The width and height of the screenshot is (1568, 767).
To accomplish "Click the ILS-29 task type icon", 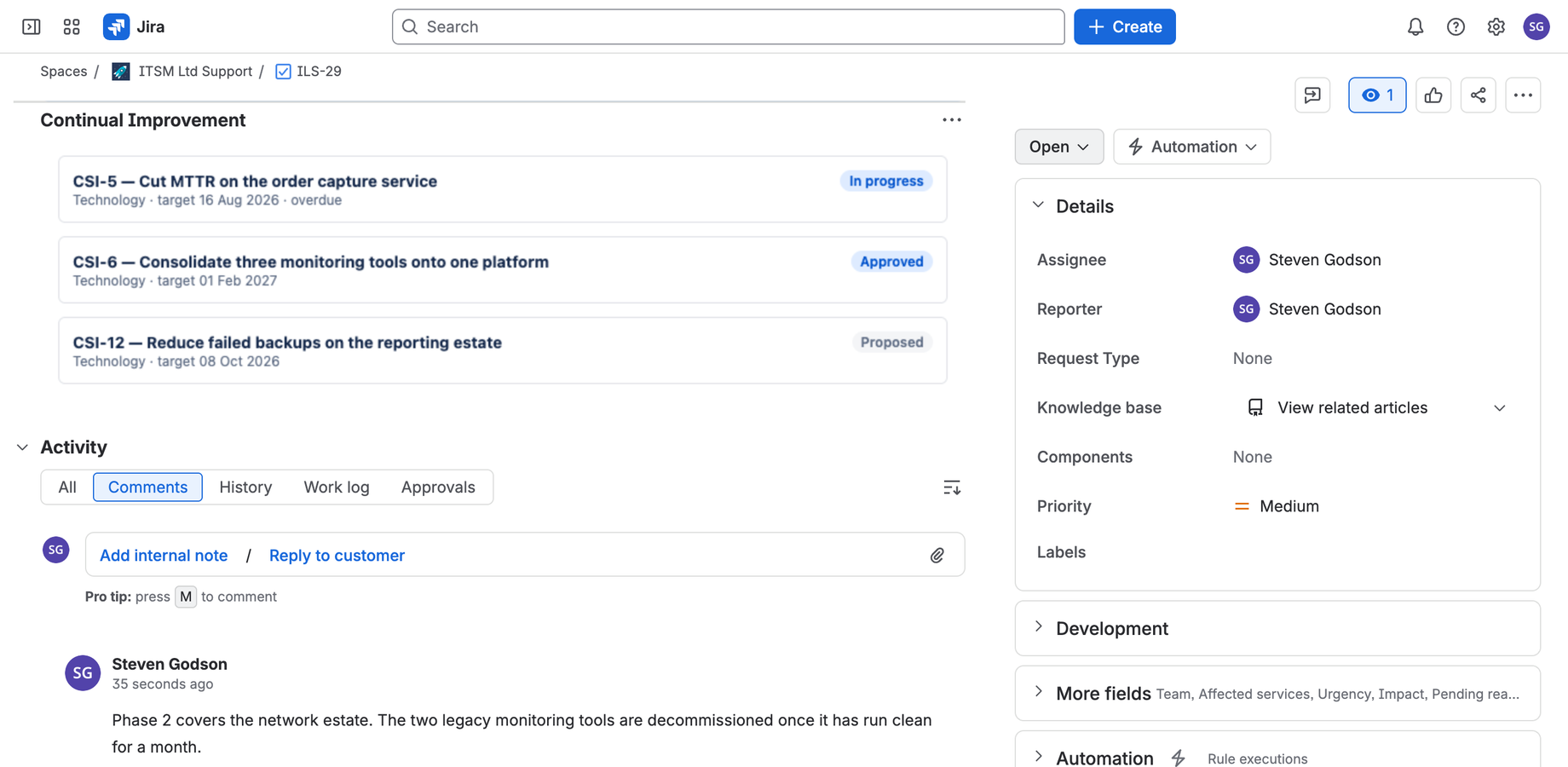I will click(283, 72).
